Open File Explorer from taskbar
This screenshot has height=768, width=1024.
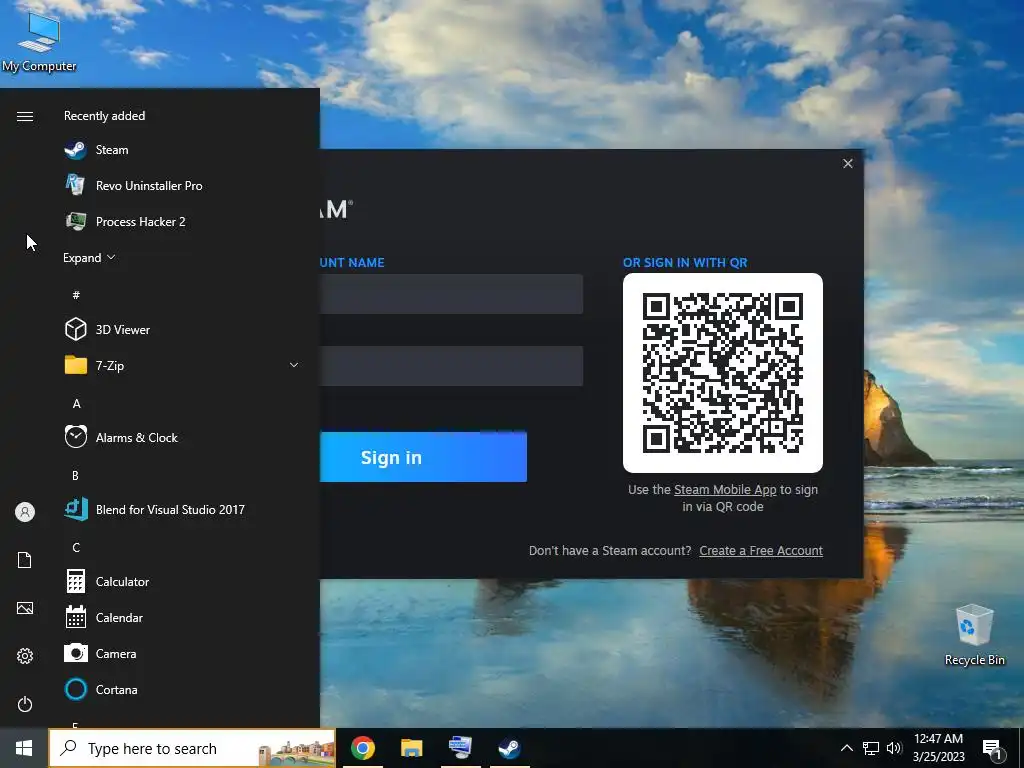tap(411, 748)
